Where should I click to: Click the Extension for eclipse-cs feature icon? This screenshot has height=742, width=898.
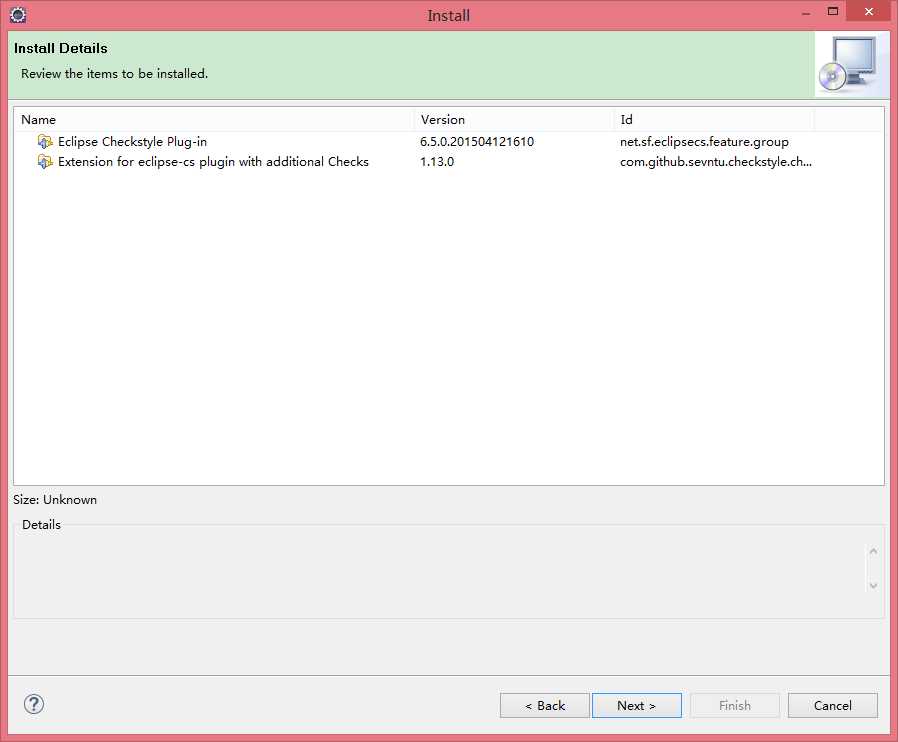point(45,162)
